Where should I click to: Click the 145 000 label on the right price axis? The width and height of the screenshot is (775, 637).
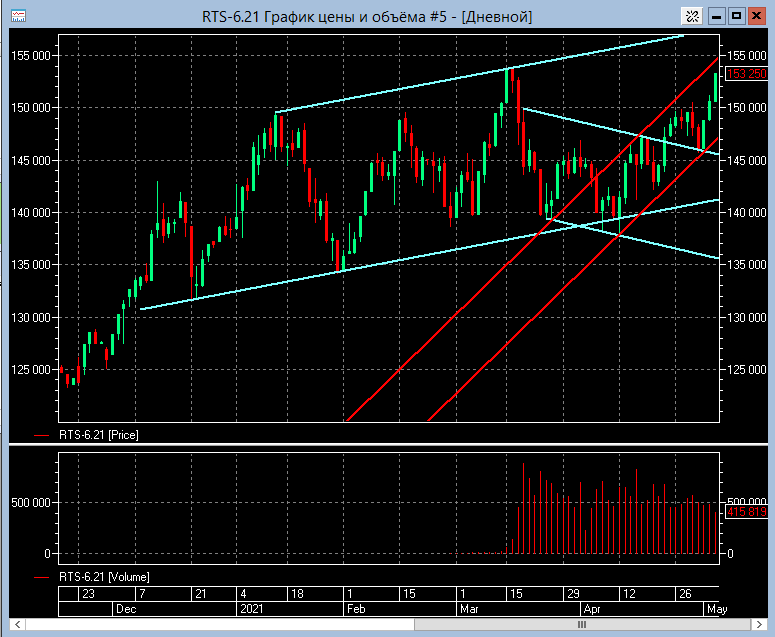(746, 161)
